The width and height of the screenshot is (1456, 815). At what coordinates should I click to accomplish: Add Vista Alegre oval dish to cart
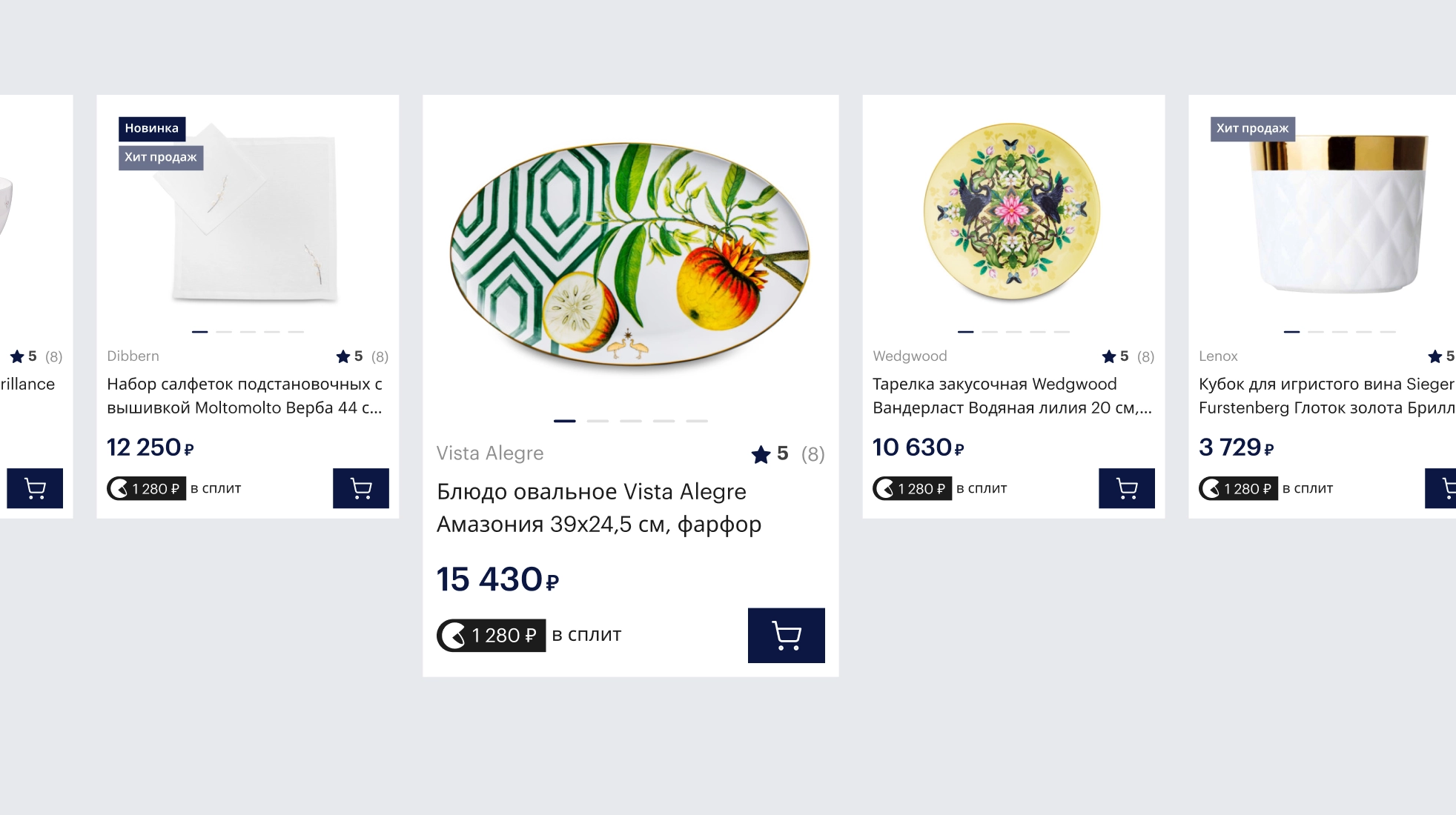(786, 635)
